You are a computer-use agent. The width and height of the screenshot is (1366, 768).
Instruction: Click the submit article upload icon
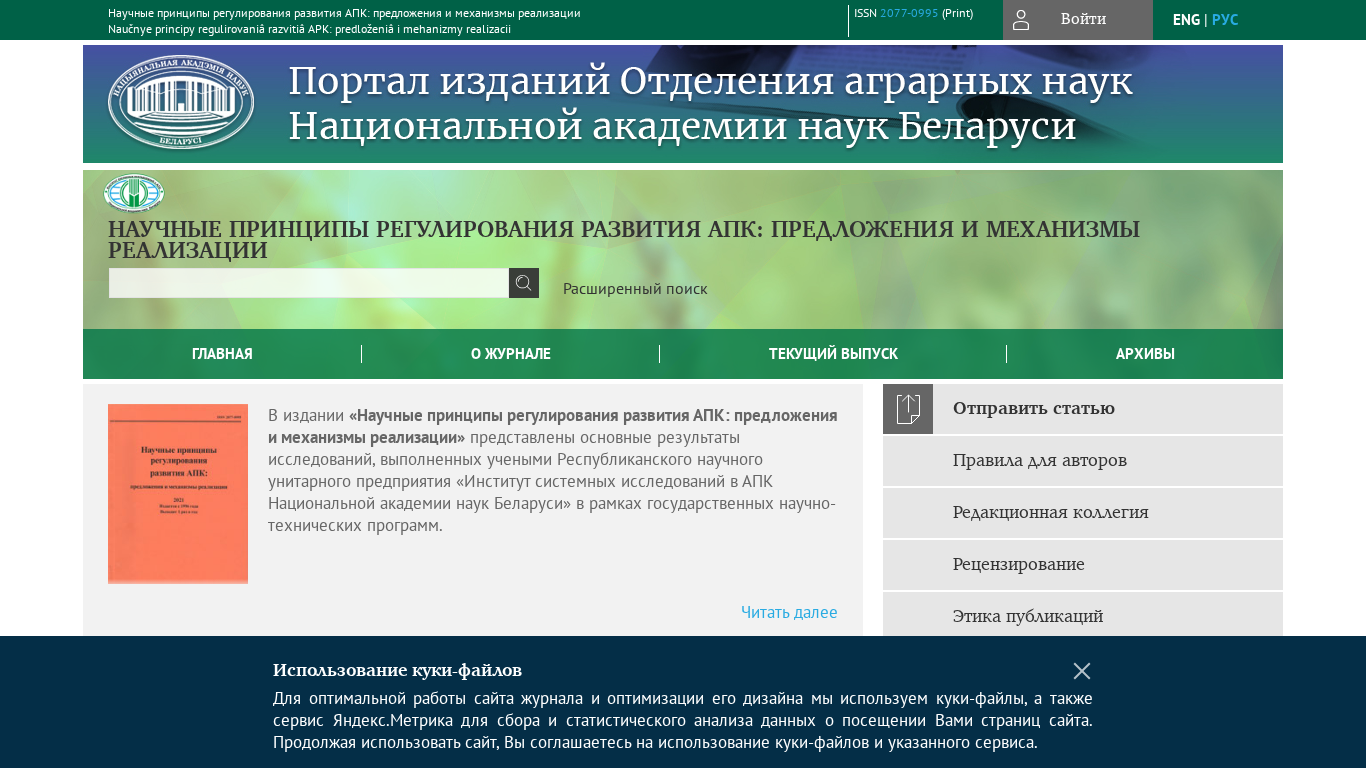coord(908,409)
